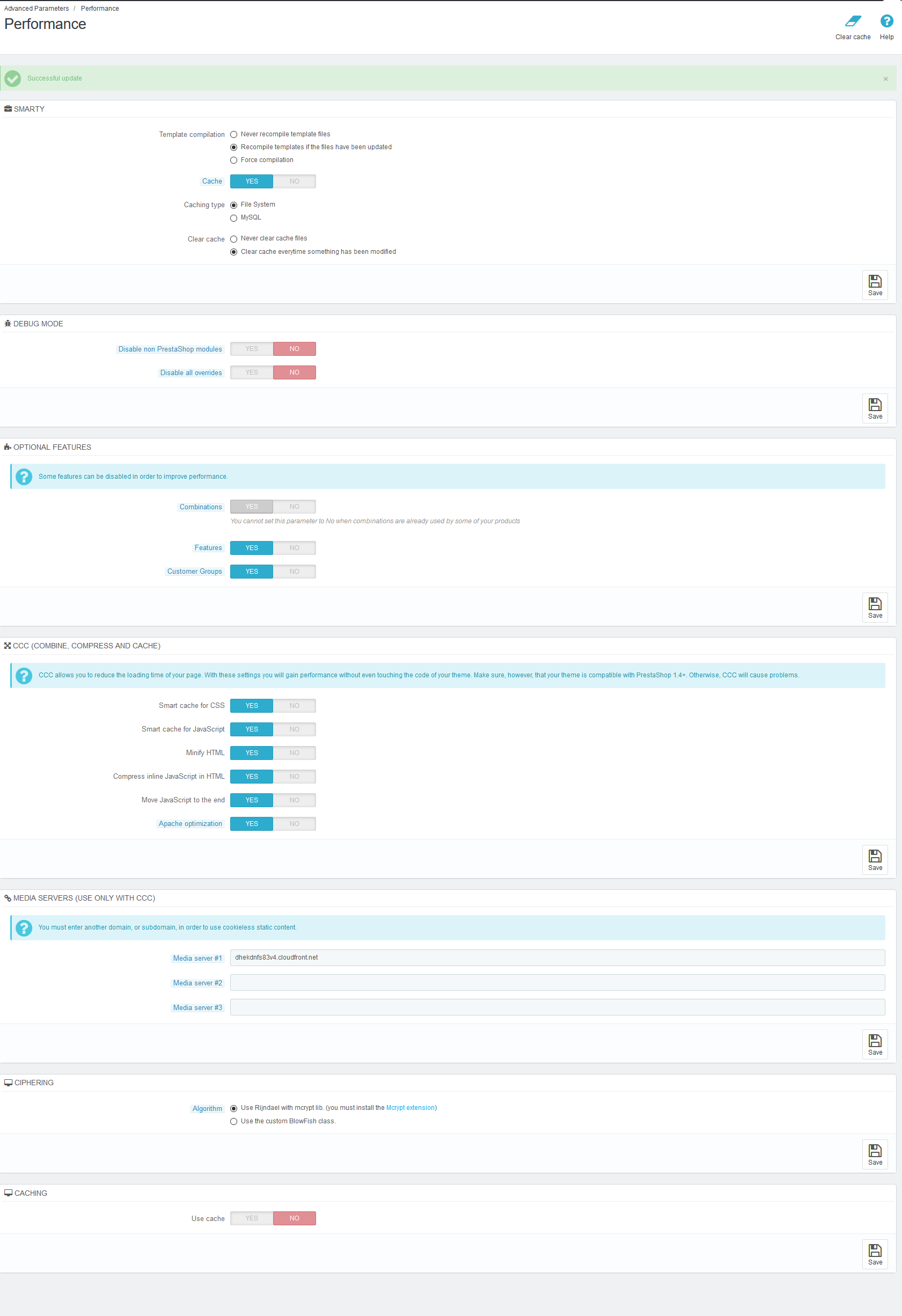Click the Media server #2 field
The image size is (902, 1316).
pyautogui.click(x=557, y=983)
